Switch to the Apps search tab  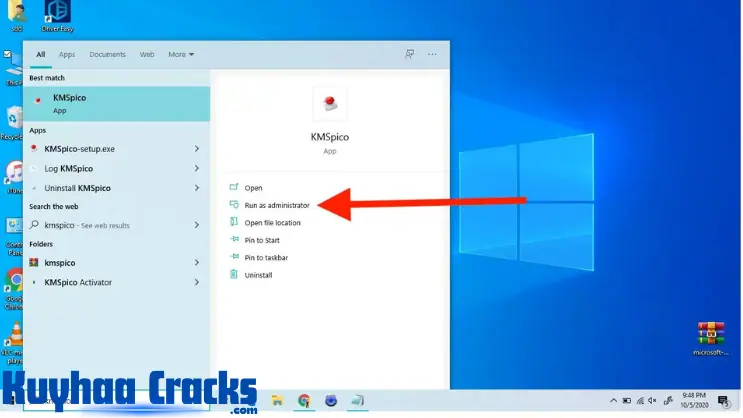point(67,54)
